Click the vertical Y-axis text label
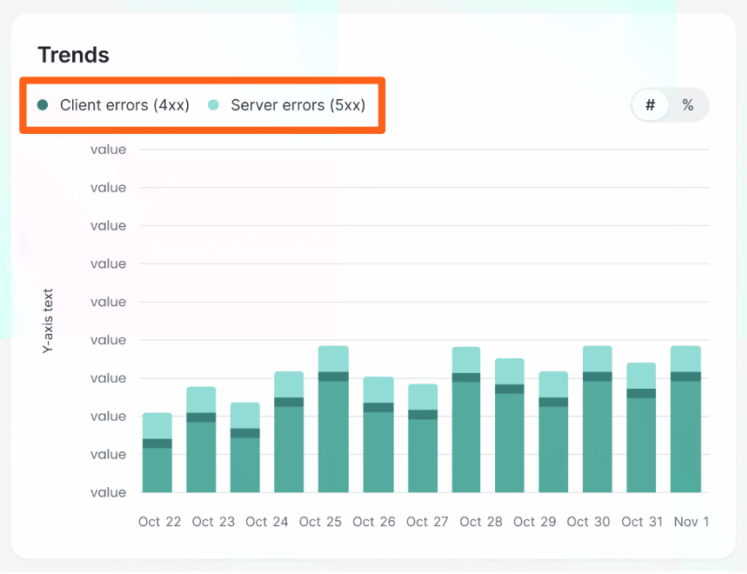 pyautogui.click(x=48, y=321)
